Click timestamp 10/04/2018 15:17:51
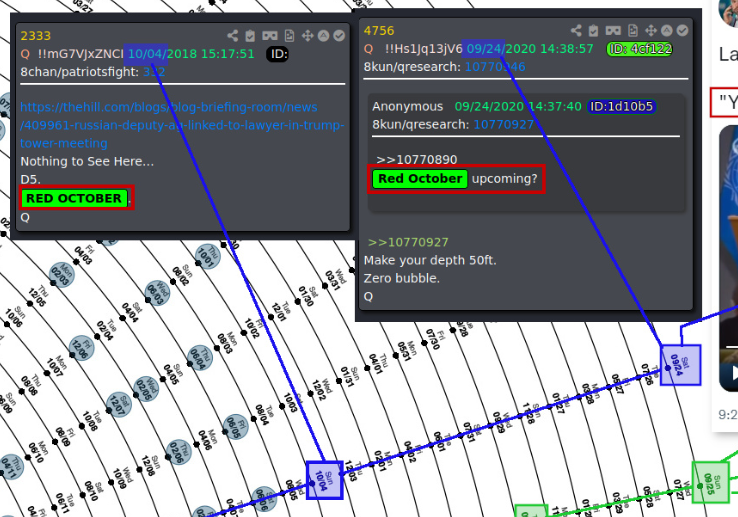The height and width of the screenshot is (517, 738). coord(191,54)
